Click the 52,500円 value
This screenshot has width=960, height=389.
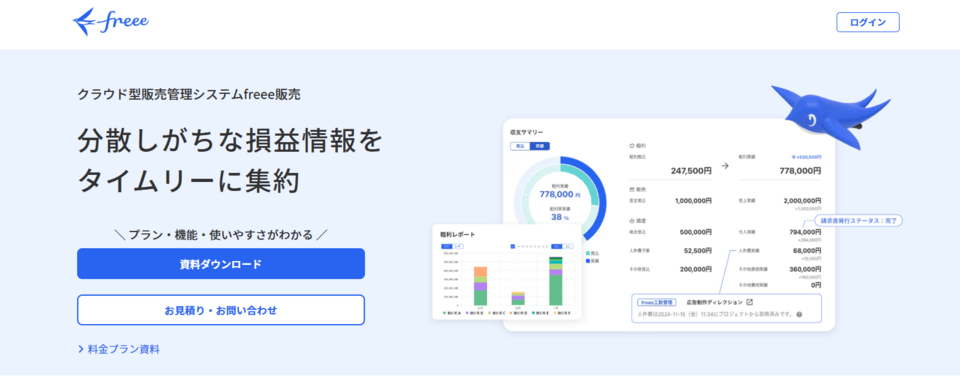tap(697, 251)
